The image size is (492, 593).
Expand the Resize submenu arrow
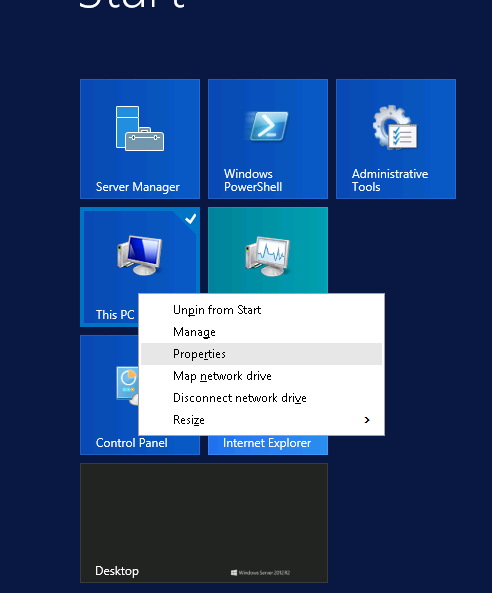point(366,420)
